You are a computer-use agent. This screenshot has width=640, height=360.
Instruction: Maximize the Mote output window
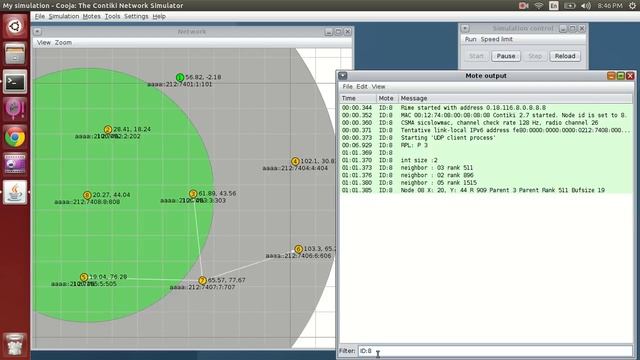(x=620, y=76)
